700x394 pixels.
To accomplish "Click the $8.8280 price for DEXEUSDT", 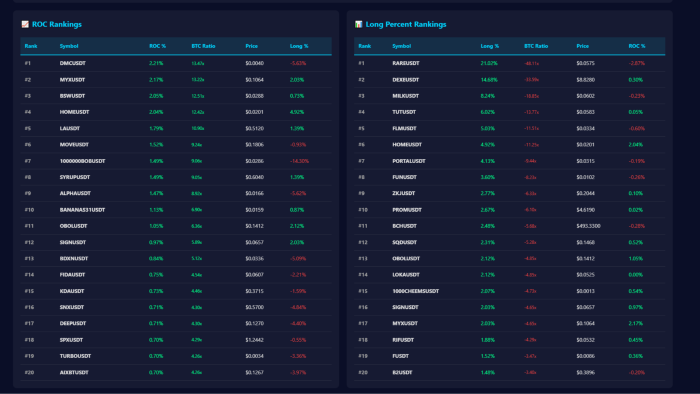I will tap(585, 80).
